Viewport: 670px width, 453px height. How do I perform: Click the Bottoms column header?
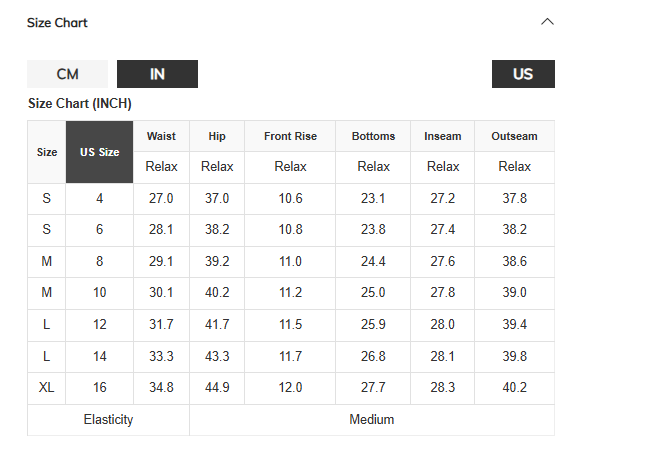373,136
